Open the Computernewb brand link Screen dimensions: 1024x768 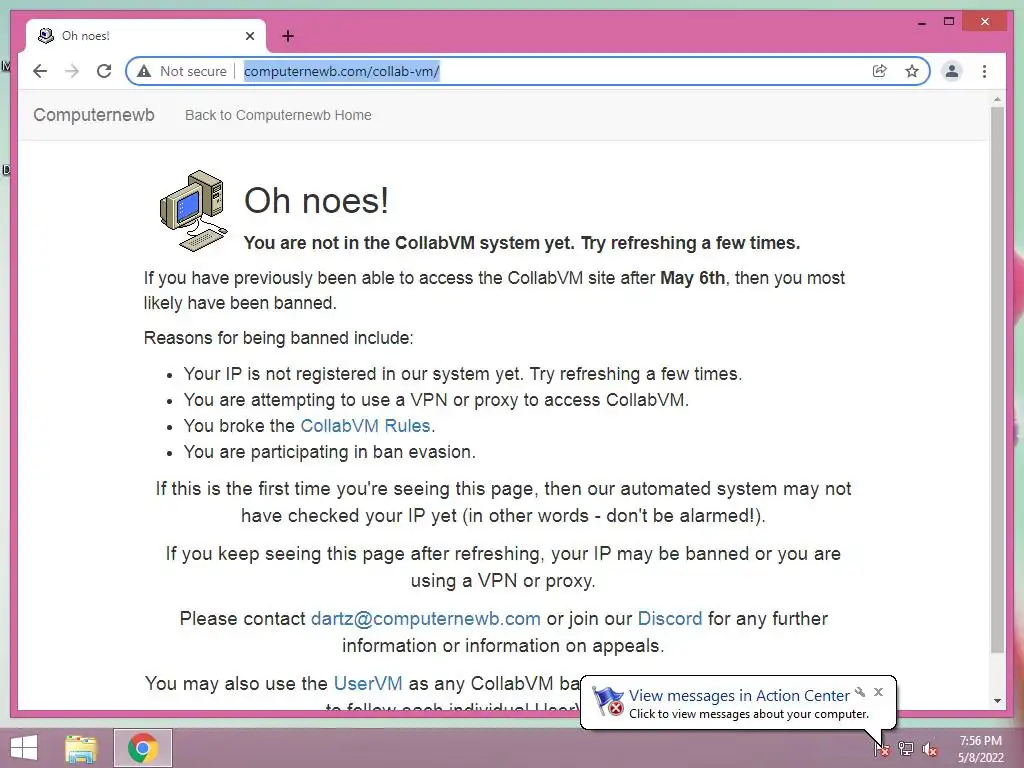[94, 115]
